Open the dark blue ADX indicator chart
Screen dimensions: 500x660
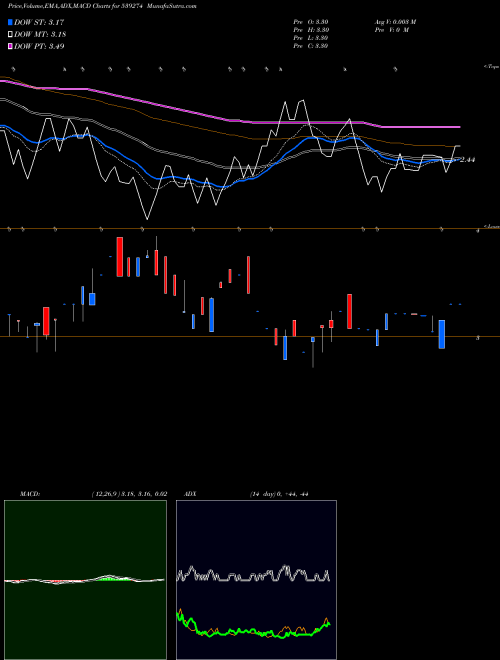(256, 580)
